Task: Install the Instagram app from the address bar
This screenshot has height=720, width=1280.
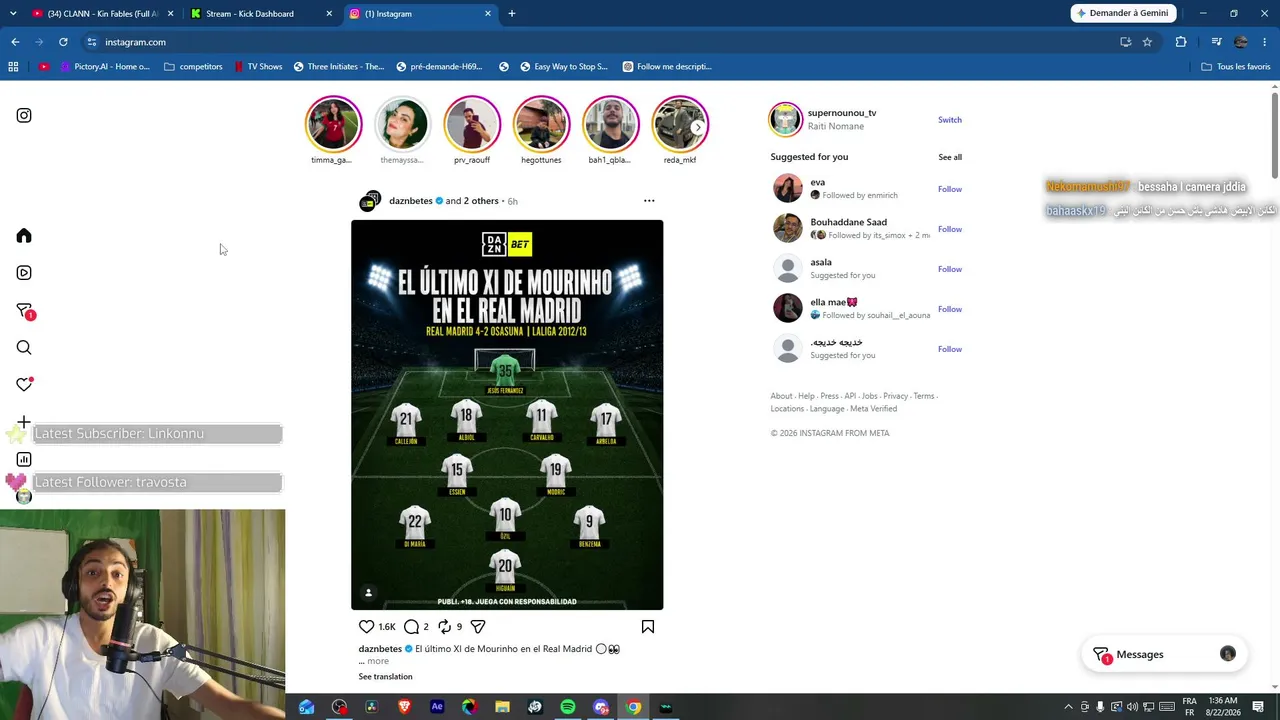Action: pyautogui.click(x=1125, y=42)
